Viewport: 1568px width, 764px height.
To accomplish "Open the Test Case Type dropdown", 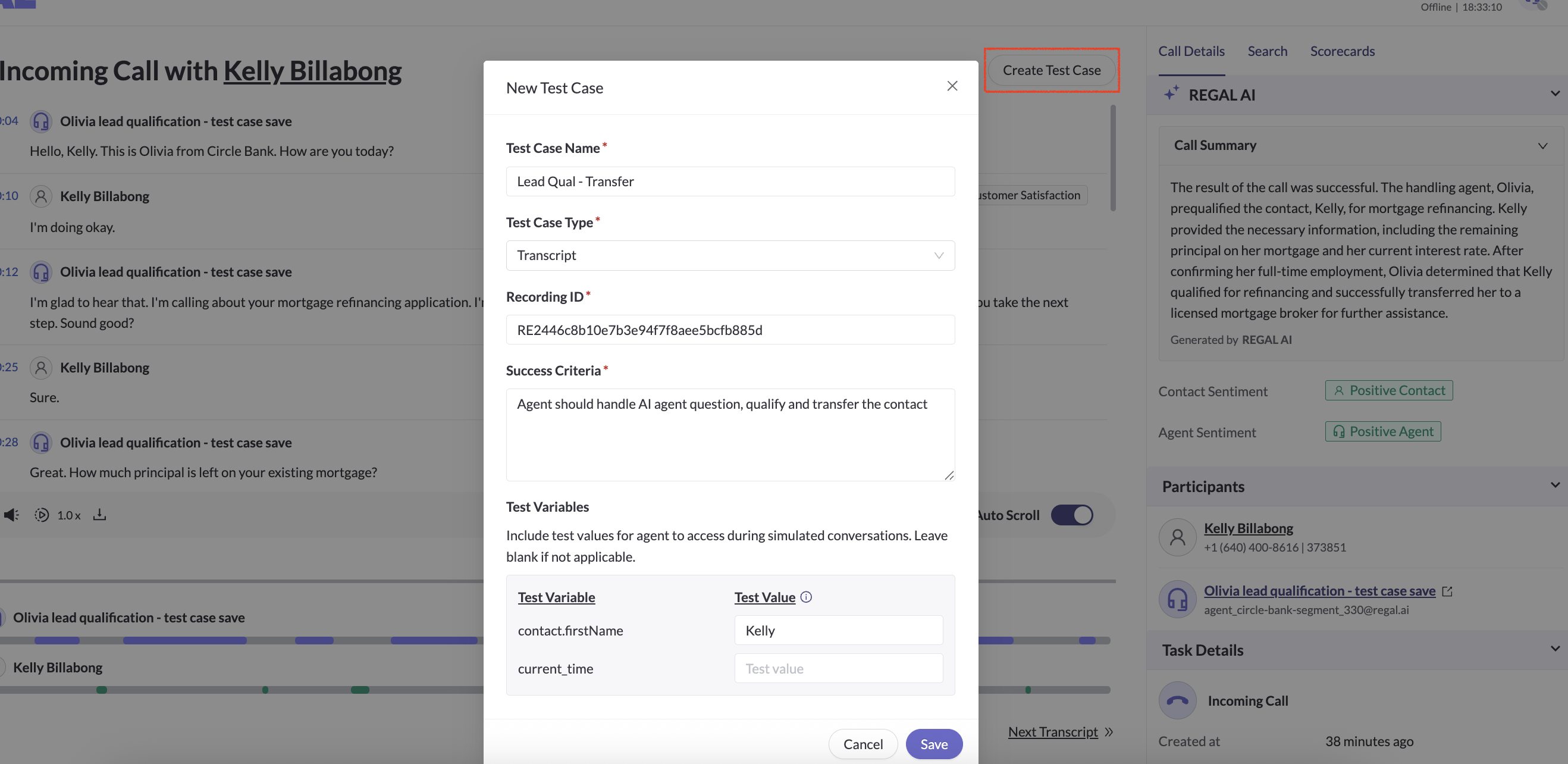I will point(730,256).
